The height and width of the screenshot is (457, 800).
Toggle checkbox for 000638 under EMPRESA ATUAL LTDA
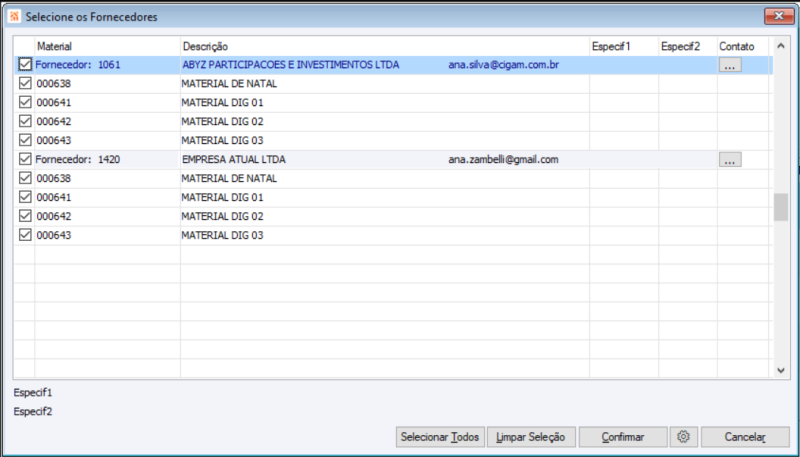pyautogui.click(x=25, y=178)
